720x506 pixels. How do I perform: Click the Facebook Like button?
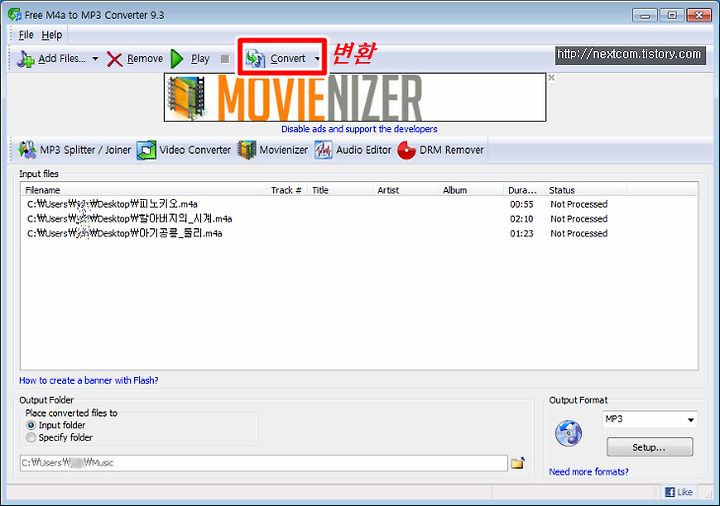tap(679, 492)
